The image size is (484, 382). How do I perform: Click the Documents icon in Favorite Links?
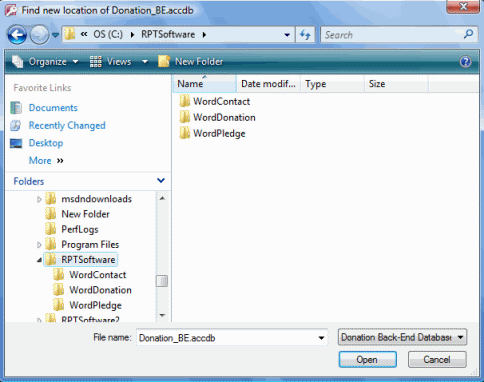[x=16, y=108]
